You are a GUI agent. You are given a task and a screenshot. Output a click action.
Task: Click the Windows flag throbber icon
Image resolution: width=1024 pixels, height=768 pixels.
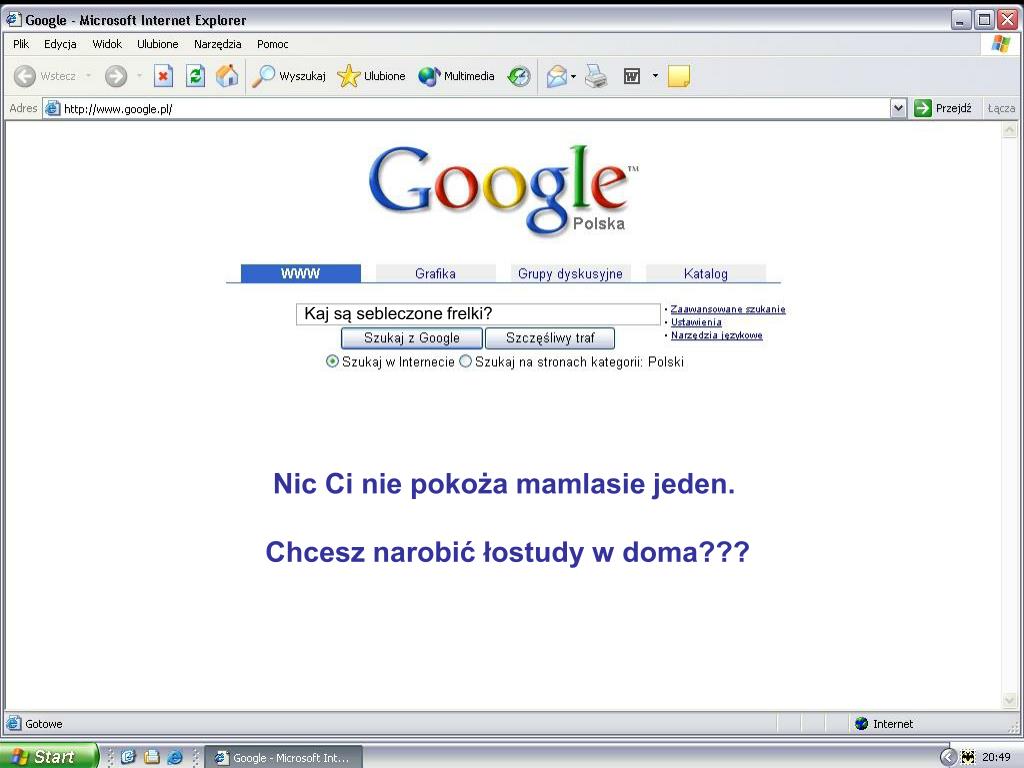1001,44
